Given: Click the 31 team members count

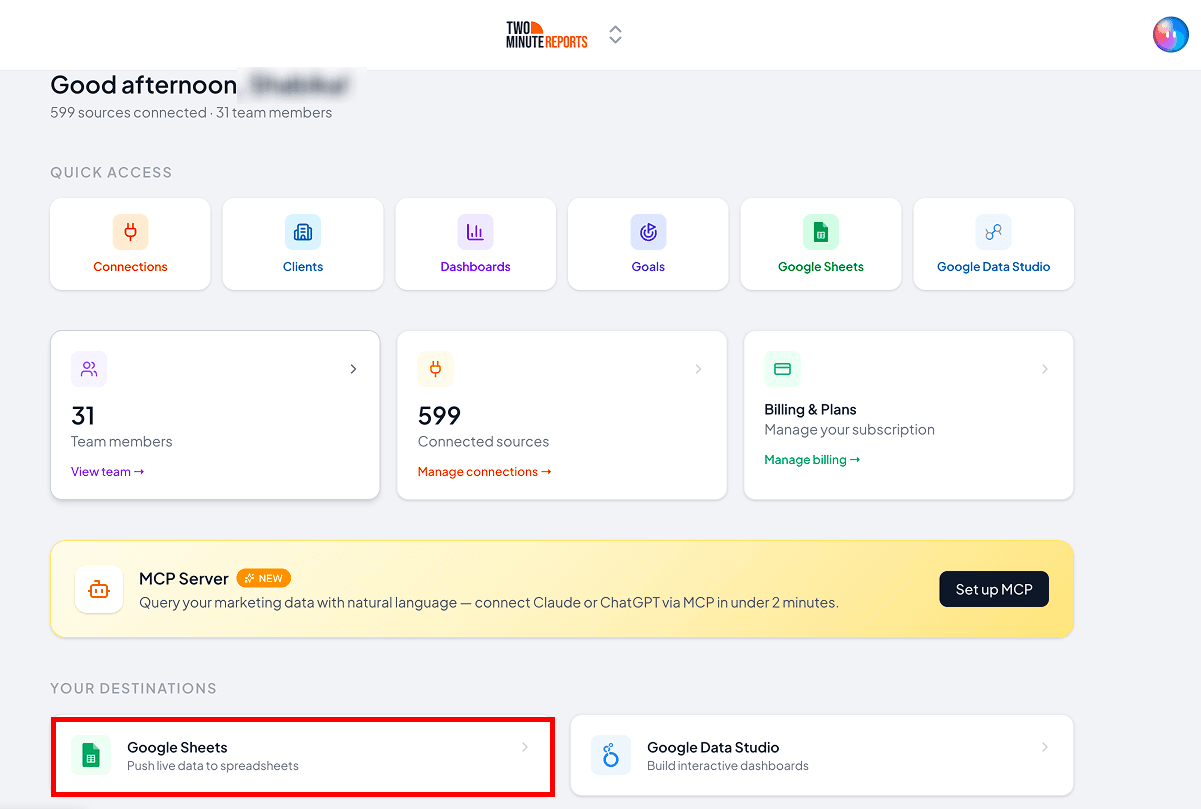Looking at the screenshot, I should [83, 415].
